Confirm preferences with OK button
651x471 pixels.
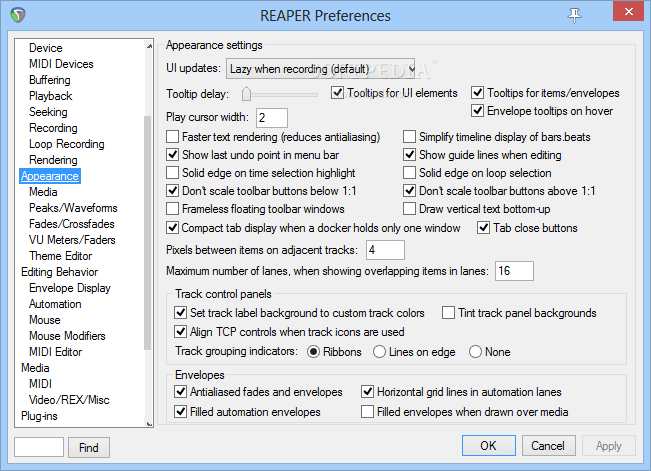tap(489, 446)
